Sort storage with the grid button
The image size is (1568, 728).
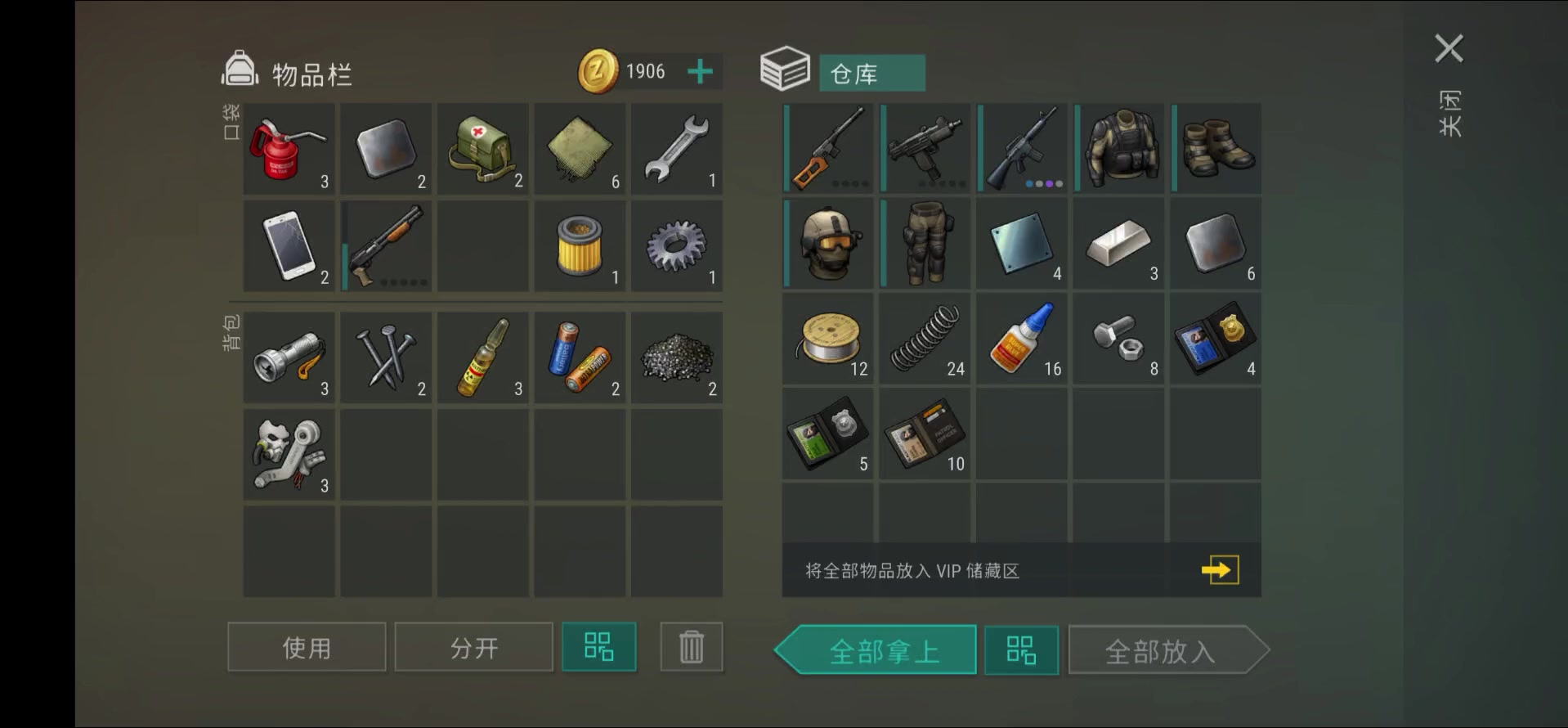[1021, 650]
